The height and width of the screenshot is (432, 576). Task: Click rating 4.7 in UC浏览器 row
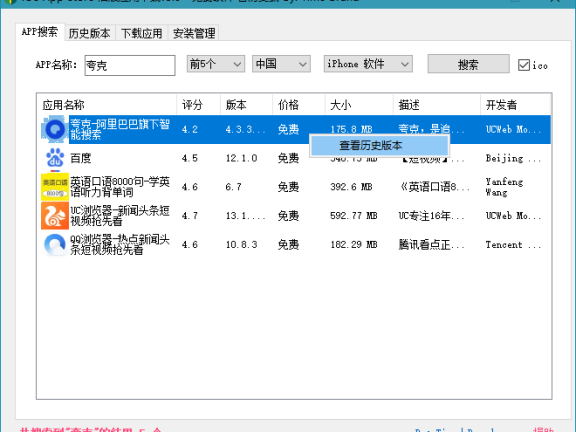[190, 216]
